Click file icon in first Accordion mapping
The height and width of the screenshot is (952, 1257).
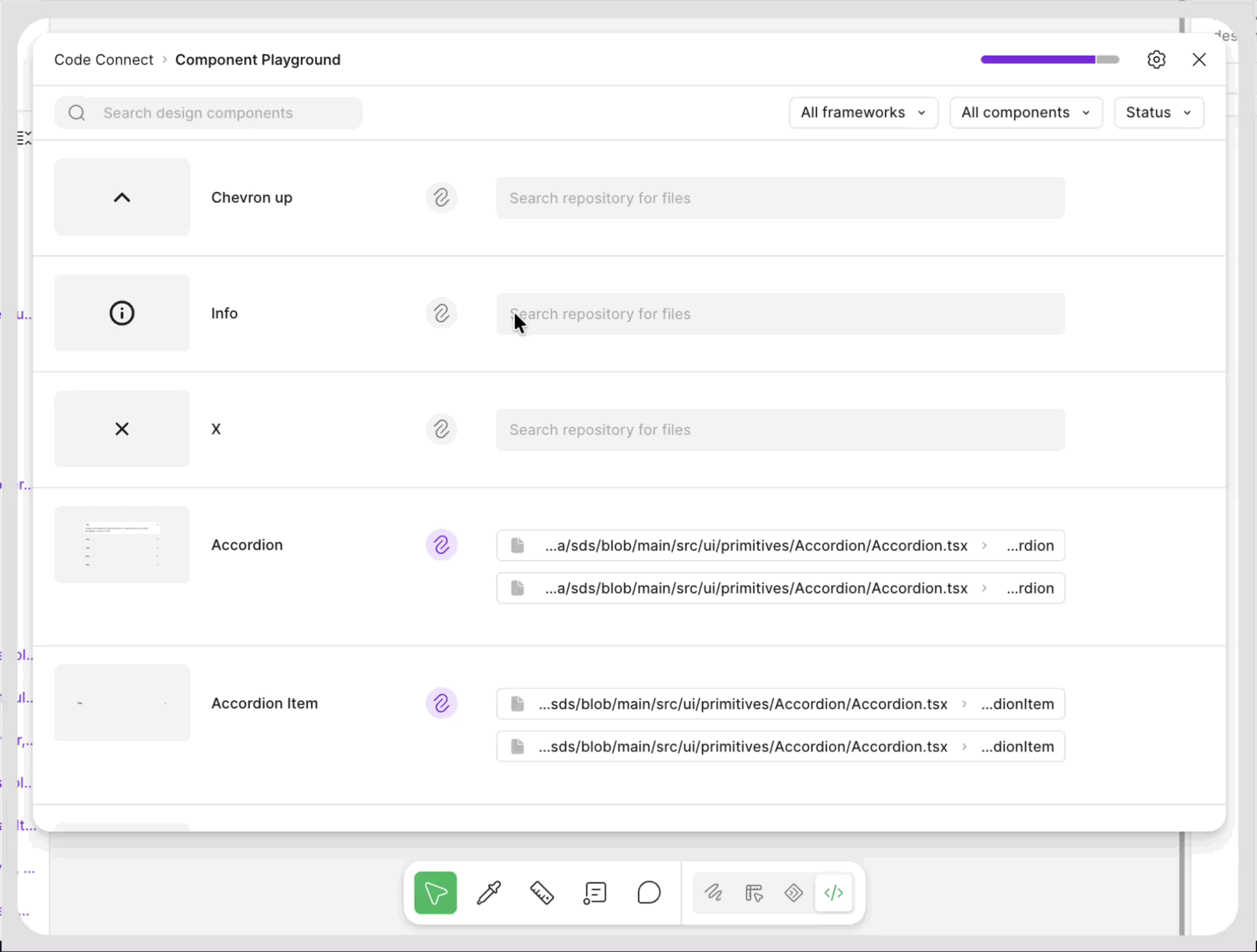click(x=517, y=545)
